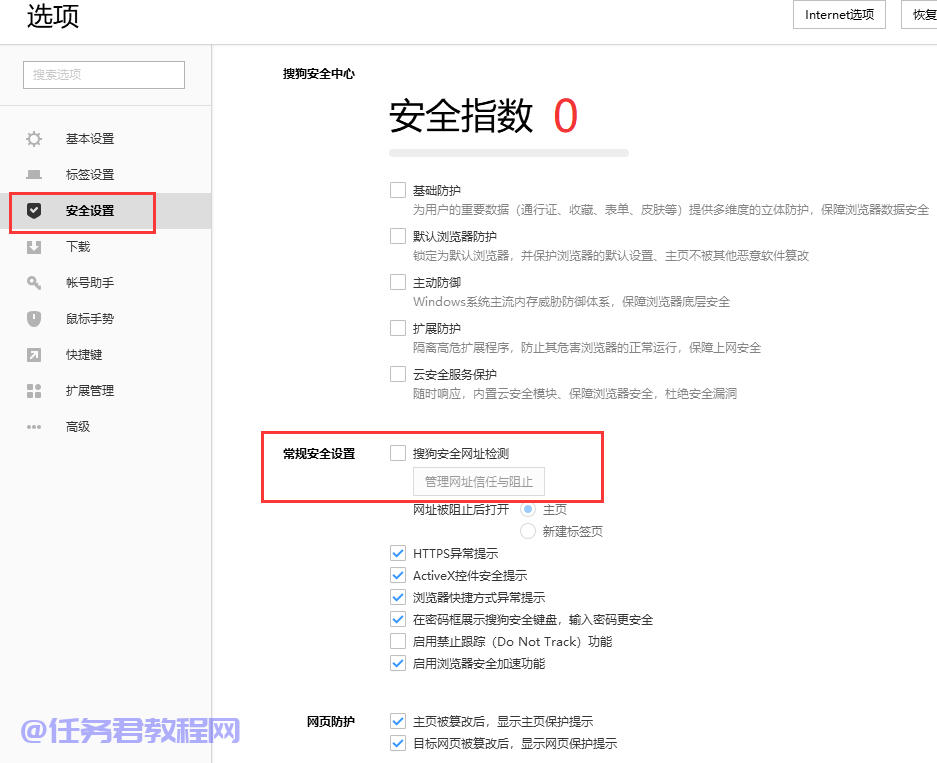Switch to 快捷键 settings
The height and width of the screenshot is (763, 937).
pyautogui.click(x=84, y=355)
